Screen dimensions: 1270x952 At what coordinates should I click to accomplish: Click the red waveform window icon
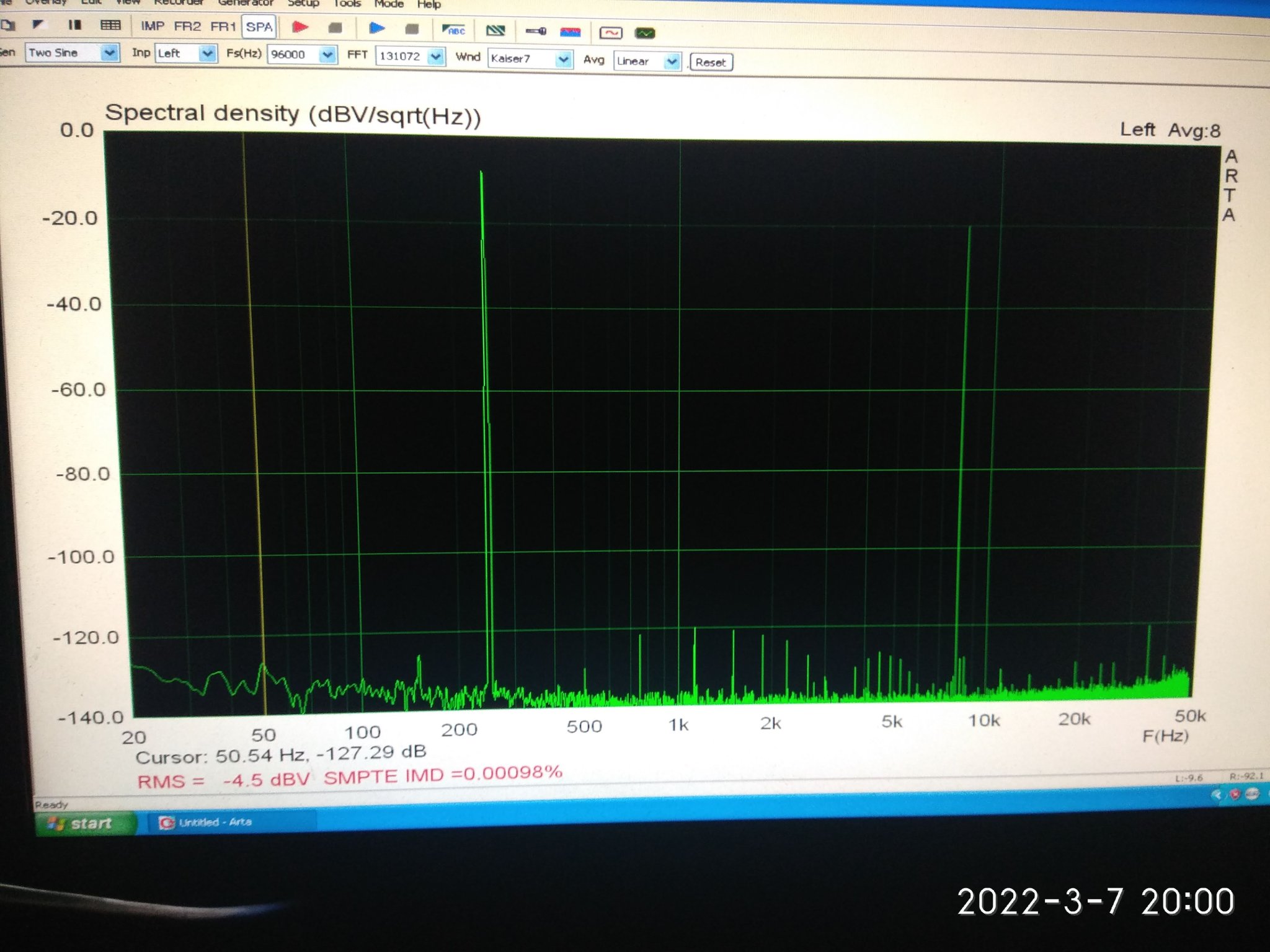611,33
